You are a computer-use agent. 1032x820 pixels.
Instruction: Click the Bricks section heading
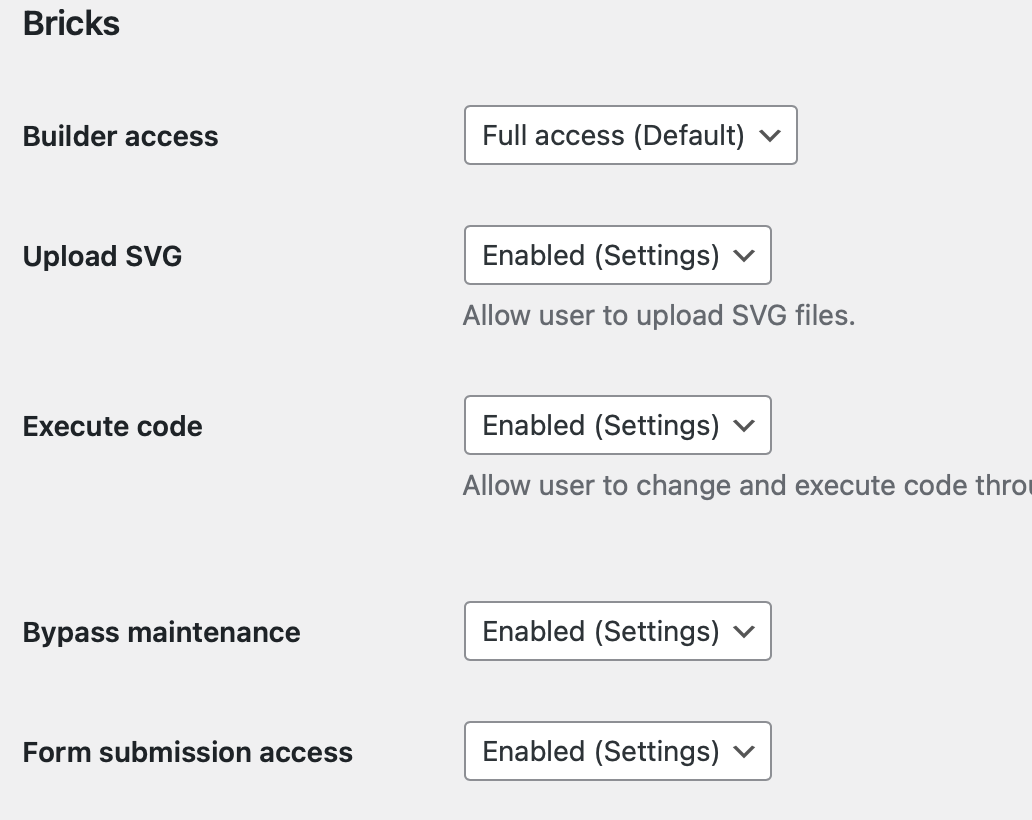tap(71, 24)
